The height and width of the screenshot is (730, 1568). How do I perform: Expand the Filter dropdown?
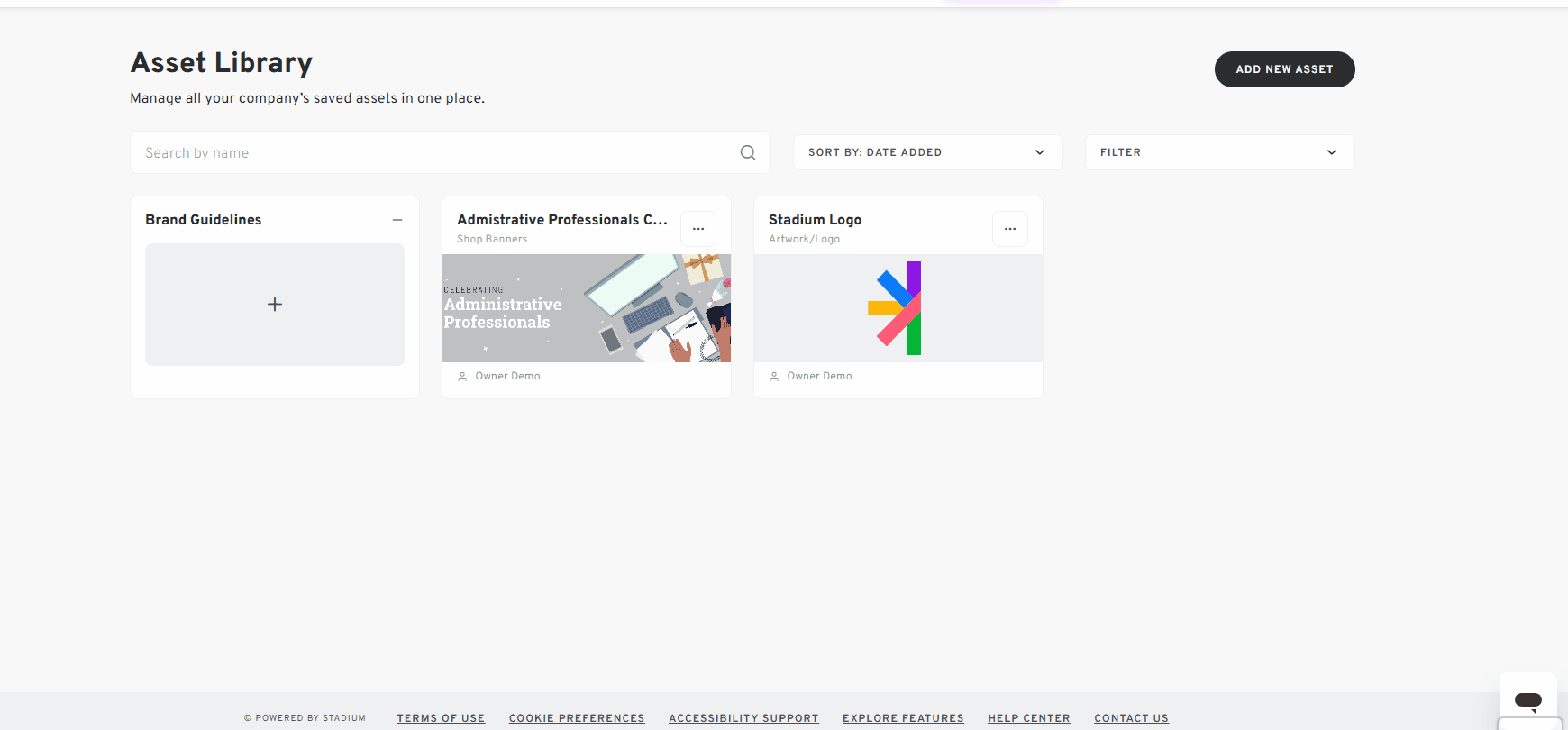[x=1220, y=152]
